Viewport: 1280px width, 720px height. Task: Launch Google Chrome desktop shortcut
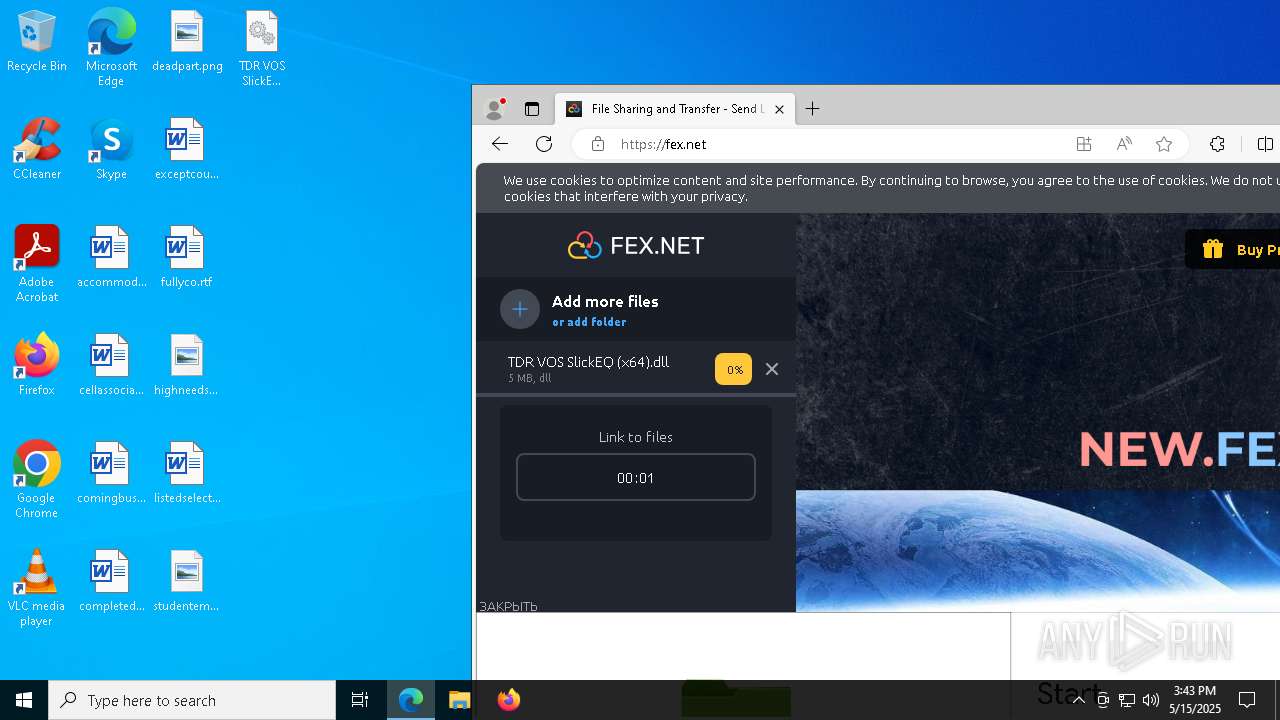point(37,480)
